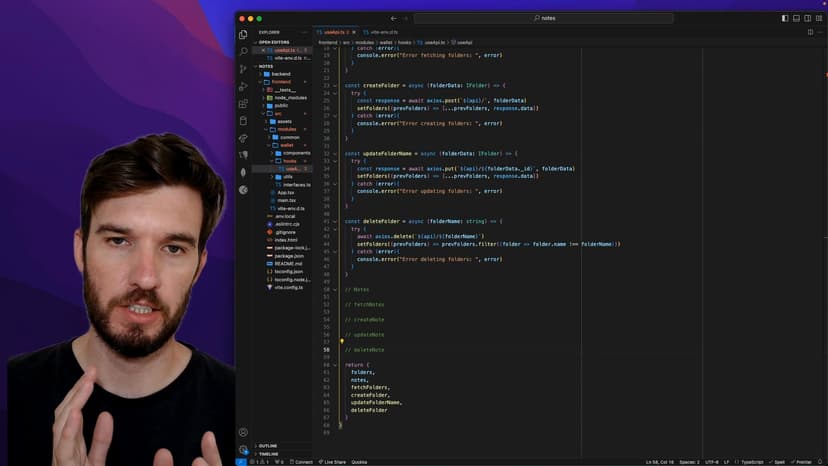Click Live Share in status bar

[x=333, y=462]
